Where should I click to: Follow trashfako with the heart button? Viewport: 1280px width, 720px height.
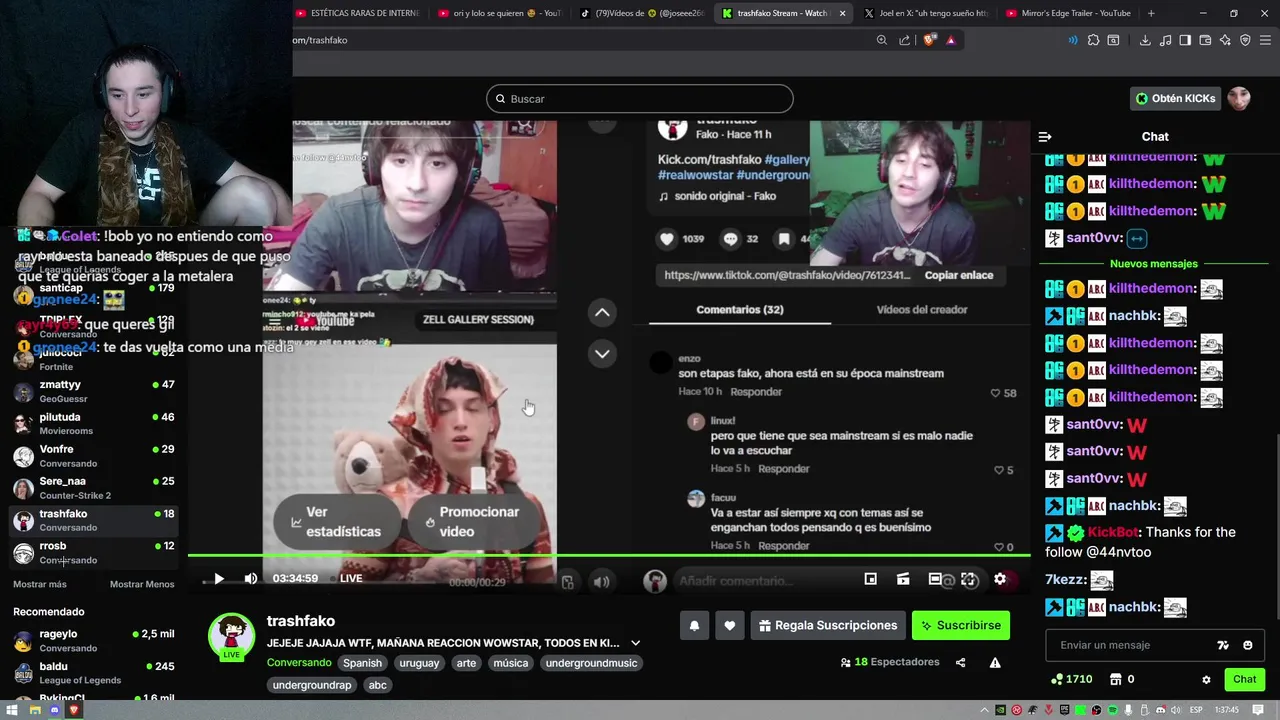(x=730, y=626)
